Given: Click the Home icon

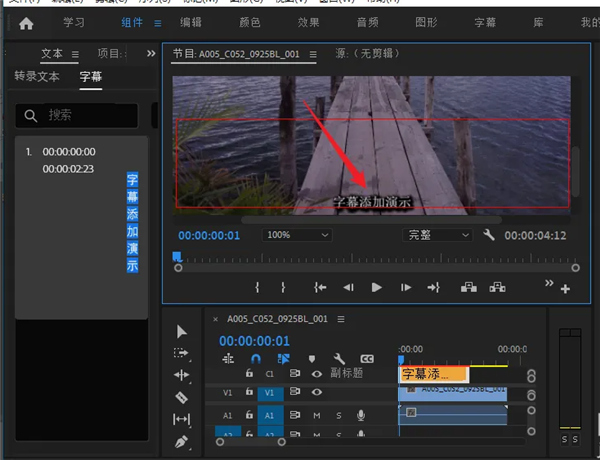Looking at the screenshot, I should pos(26,22).
